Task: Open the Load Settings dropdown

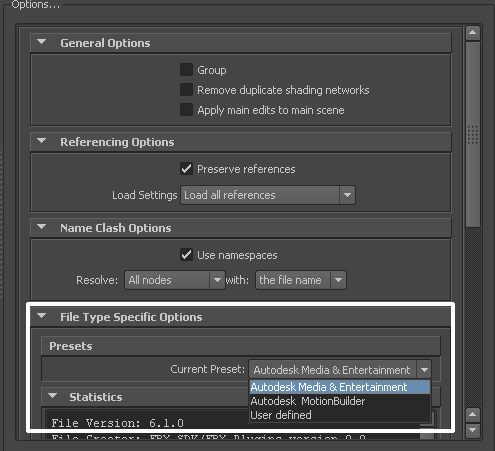Action: click(x=268, y=195)
